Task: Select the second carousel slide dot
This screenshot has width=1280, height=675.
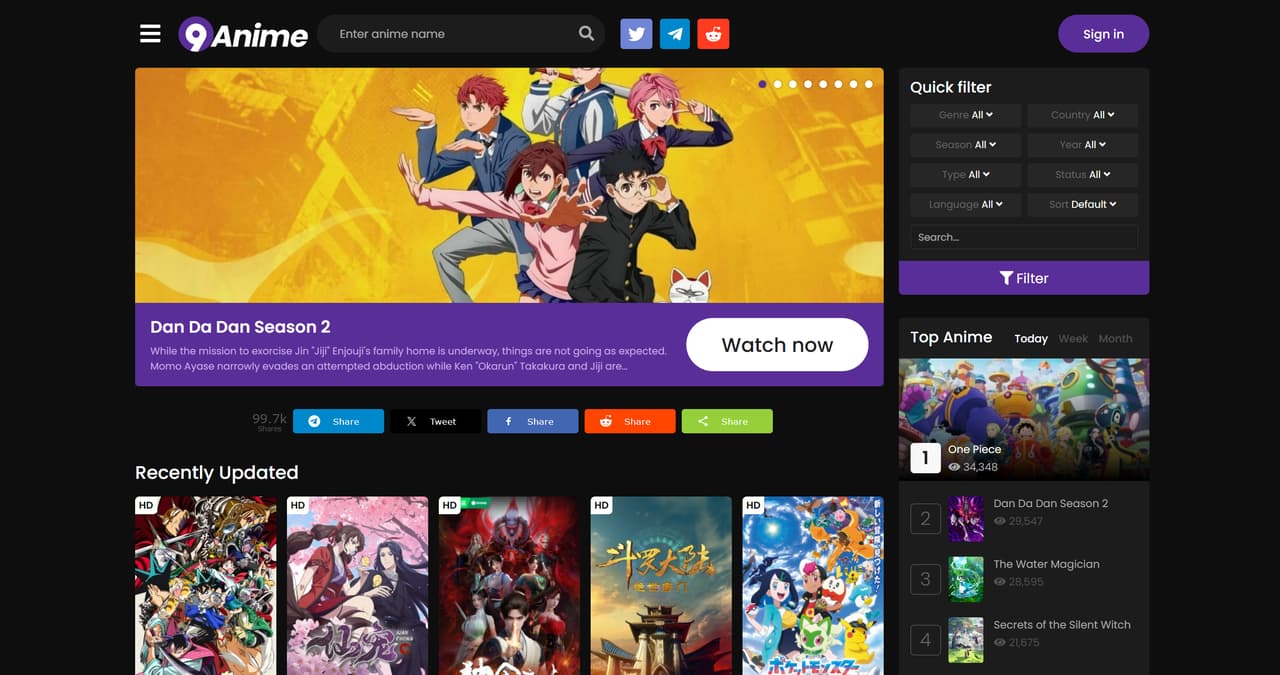Action: coord(778,84)
